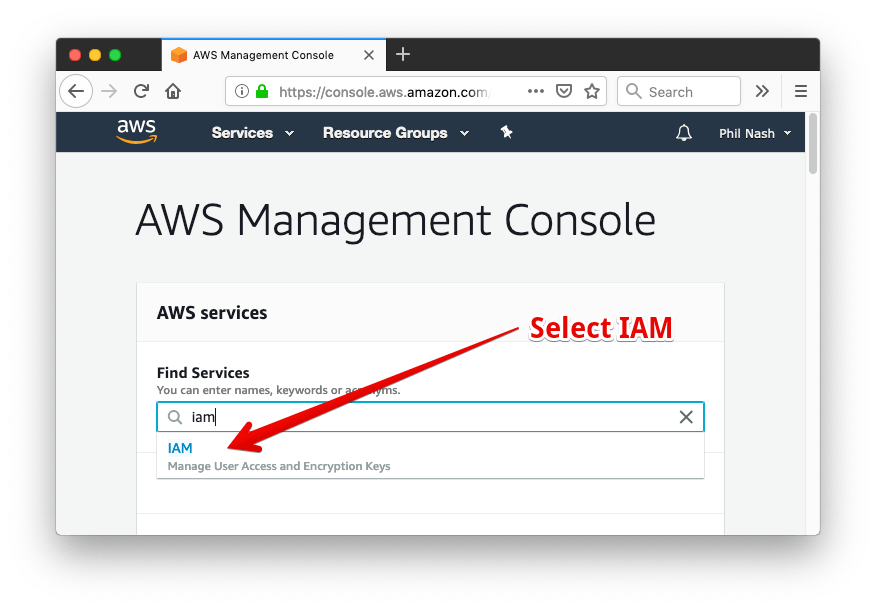Click the magnifier icon in browser Search box
The width and height of the screenshot is (876, 609).
pos(634,91)
